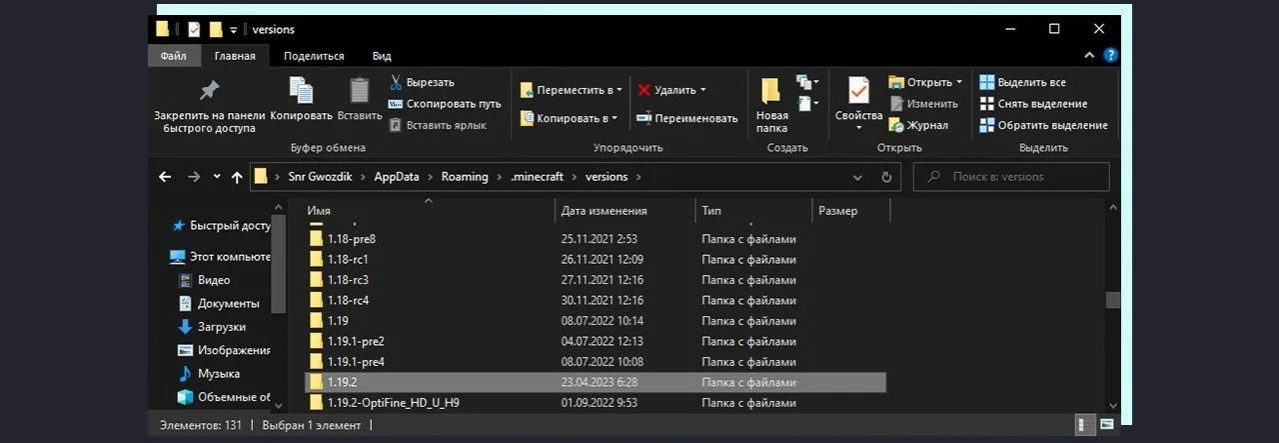This screenshot has height=443, width=1279.
Task: Open Журнал (History) for the file
Action: [918, 125]
